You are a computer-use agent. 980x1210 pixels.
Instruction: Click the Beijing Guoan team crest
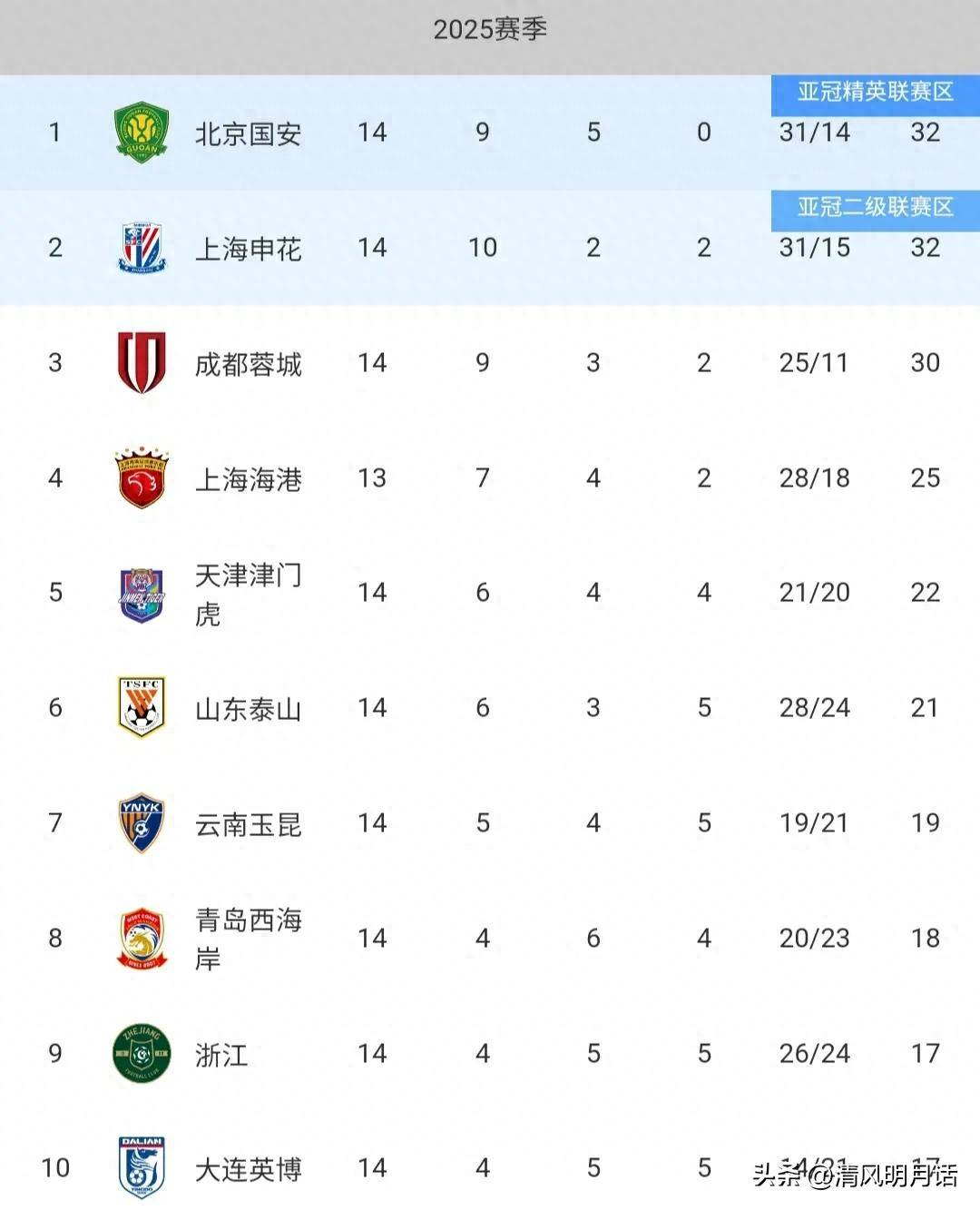142,133
